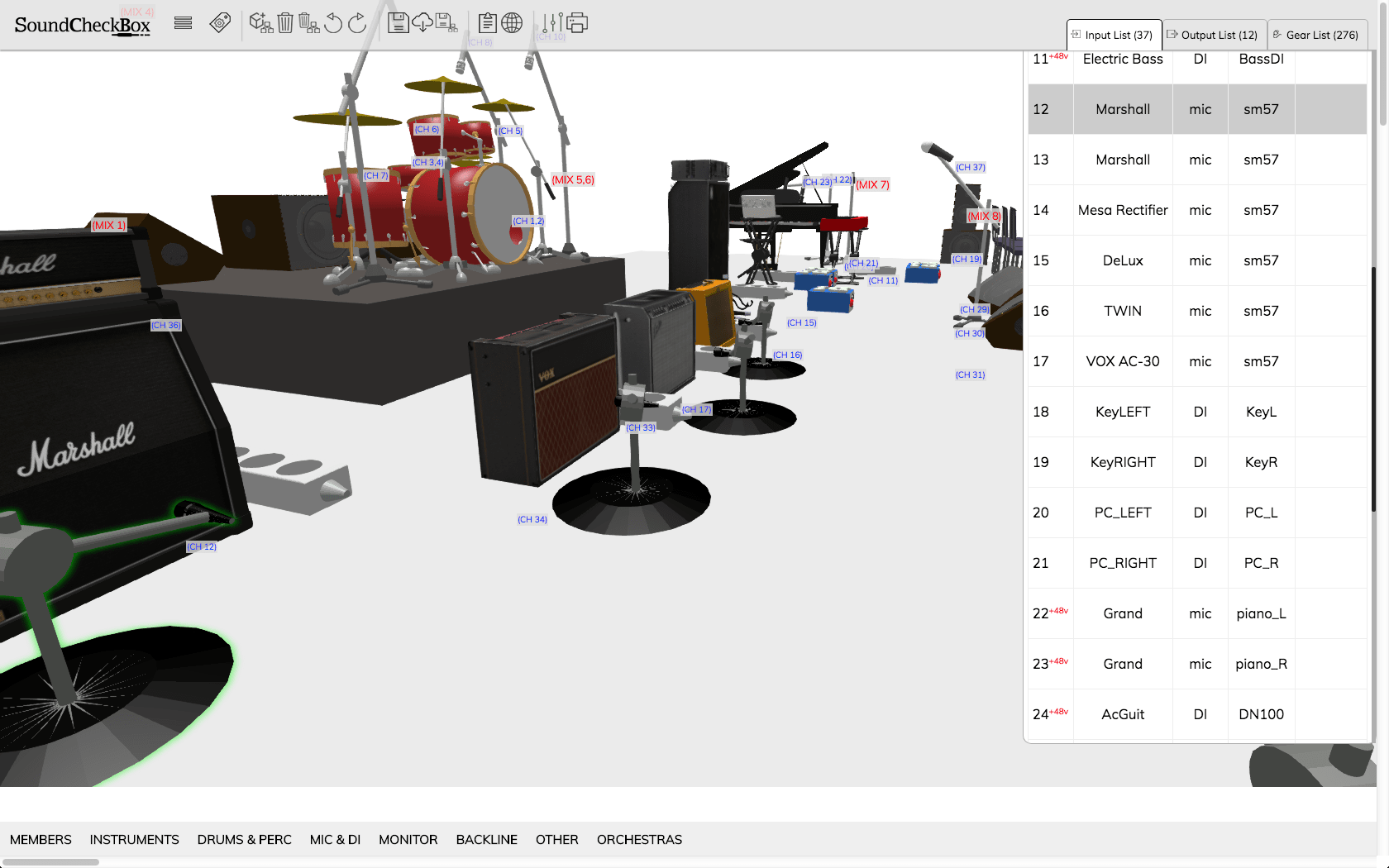Open the clipboard notes icon

[x=488, y=23]
